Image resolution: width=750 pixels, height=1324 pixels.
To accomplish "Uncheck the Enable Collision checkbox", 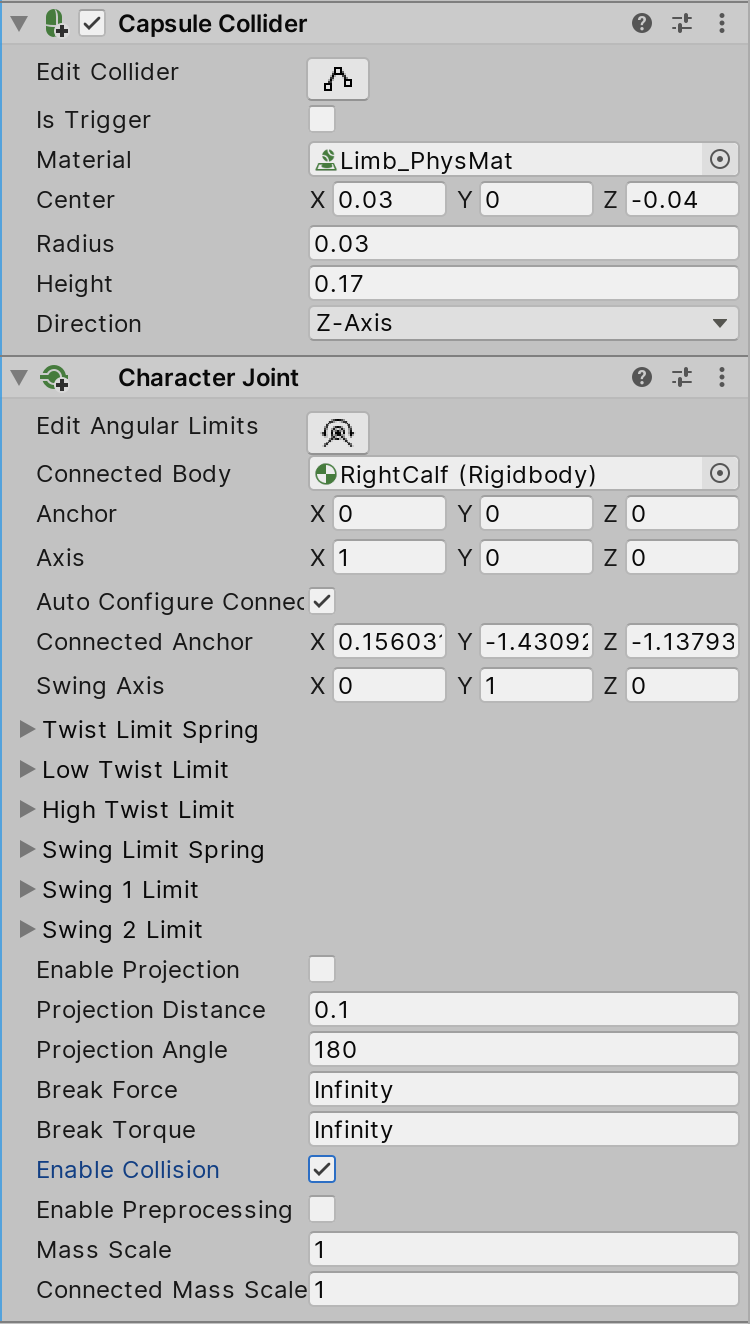I will pyautogui.click(x=322, y=1169).
